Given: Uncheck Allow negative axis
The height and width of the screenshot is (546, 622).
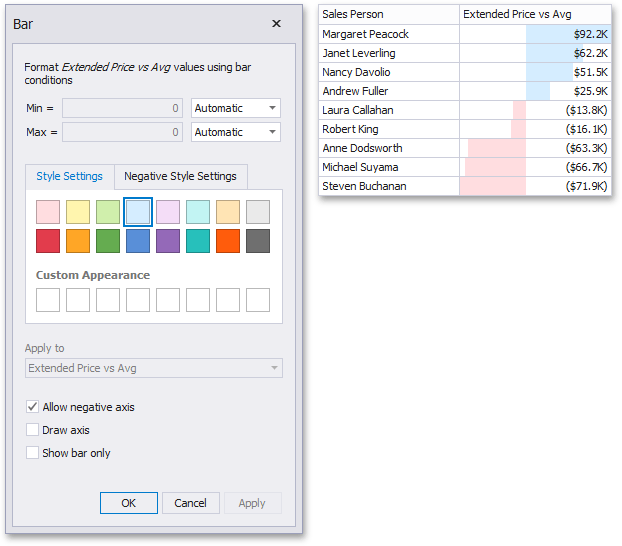Looking at the screenshot, I should pyautogui.click(x=33, y=407).
